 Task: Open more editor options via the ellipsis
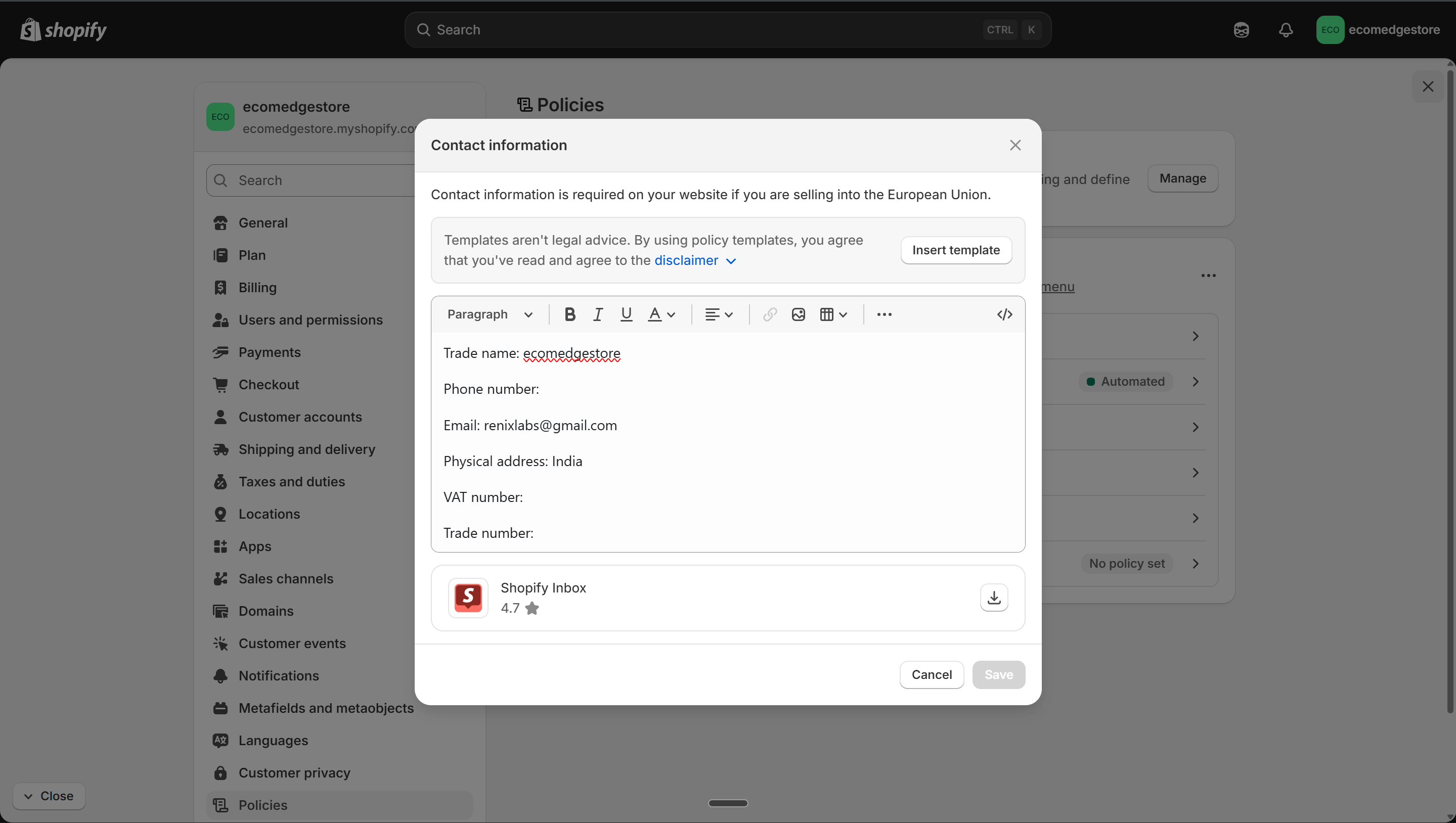(884, 314)
